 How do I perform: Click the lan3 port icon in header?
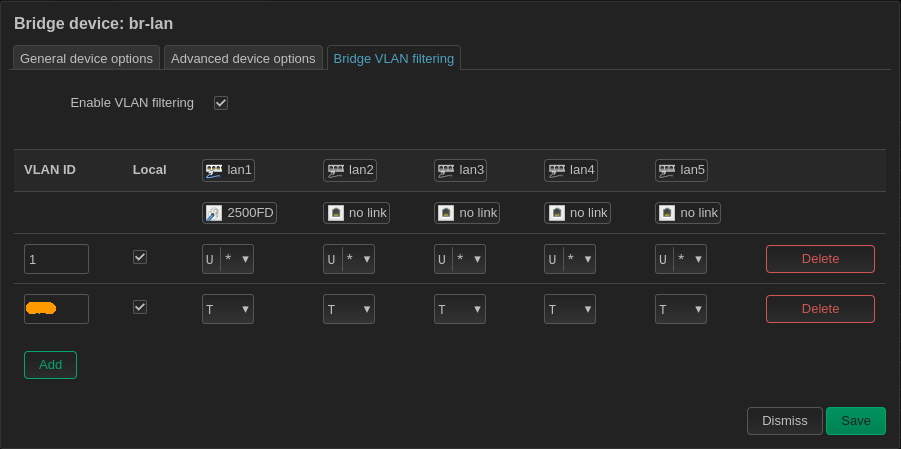click(446, 170)
